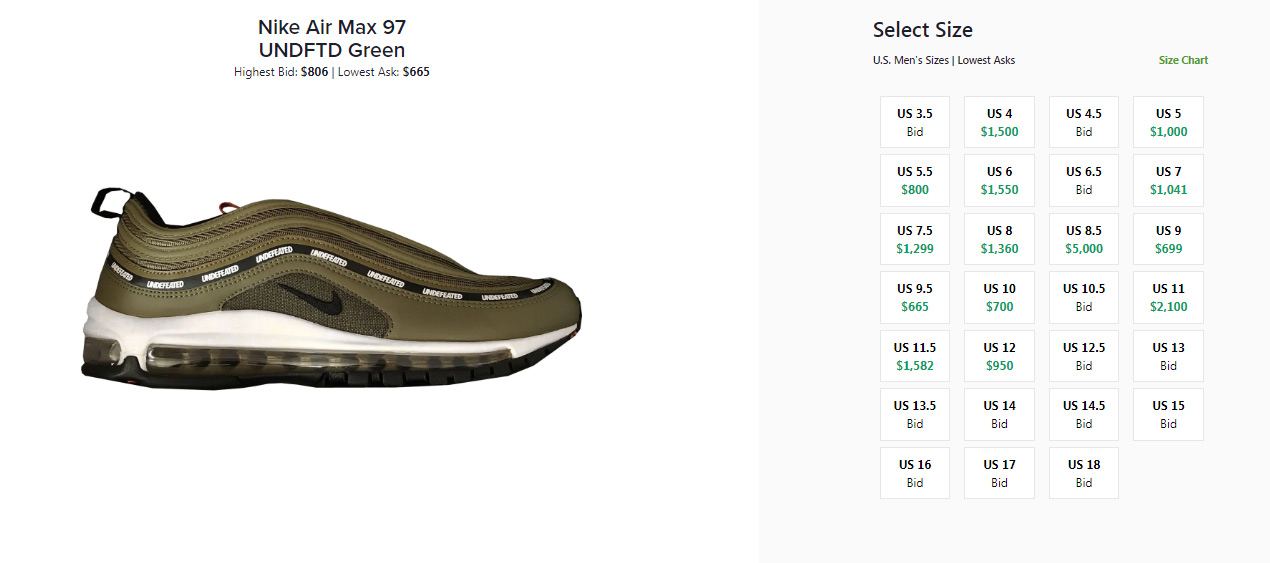
Task: Select US 8.5 at $5,000
Action: pos(1084,239)
